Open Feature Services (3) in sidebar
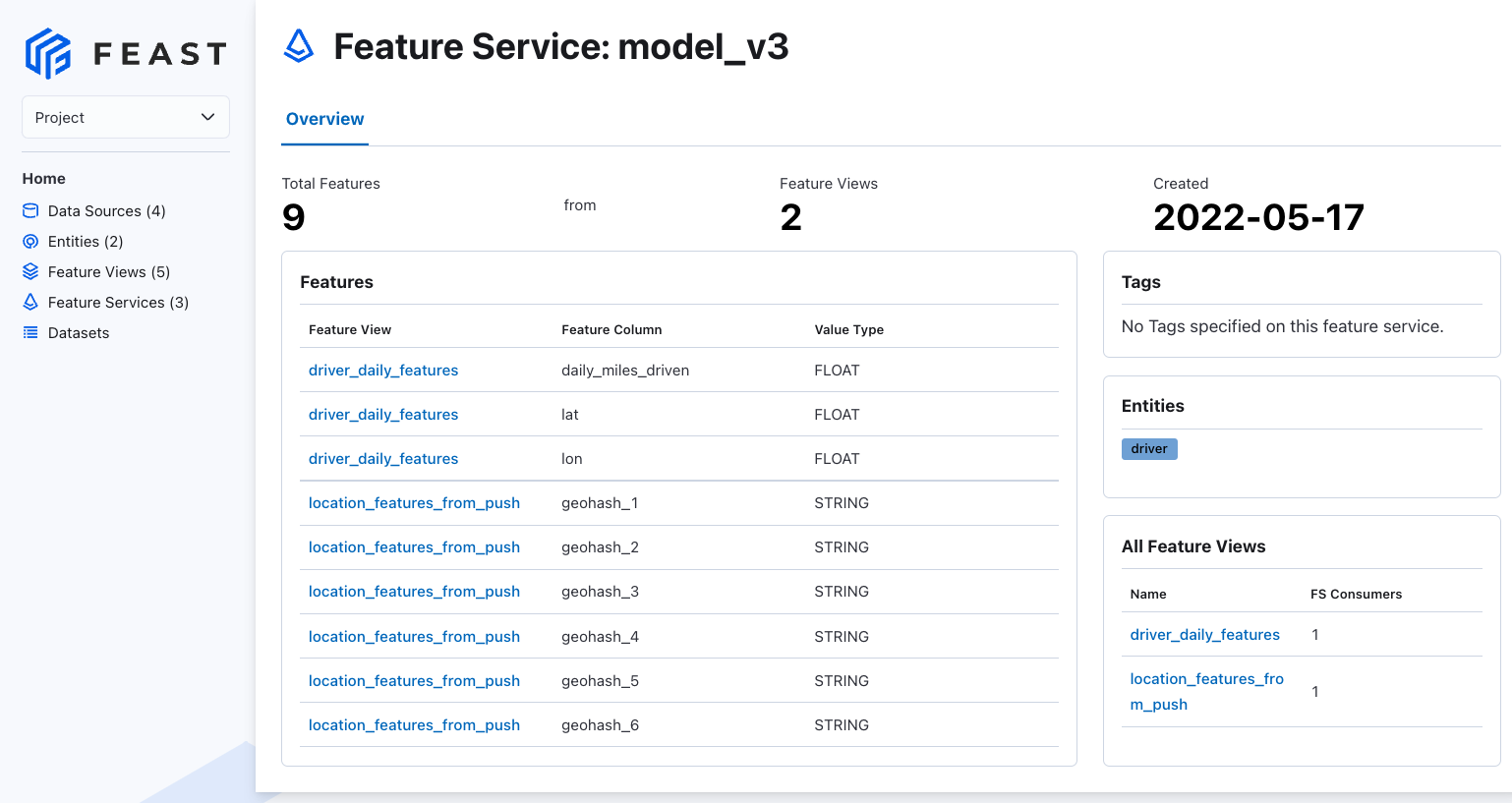1512x803 pixels. (118, 303)
